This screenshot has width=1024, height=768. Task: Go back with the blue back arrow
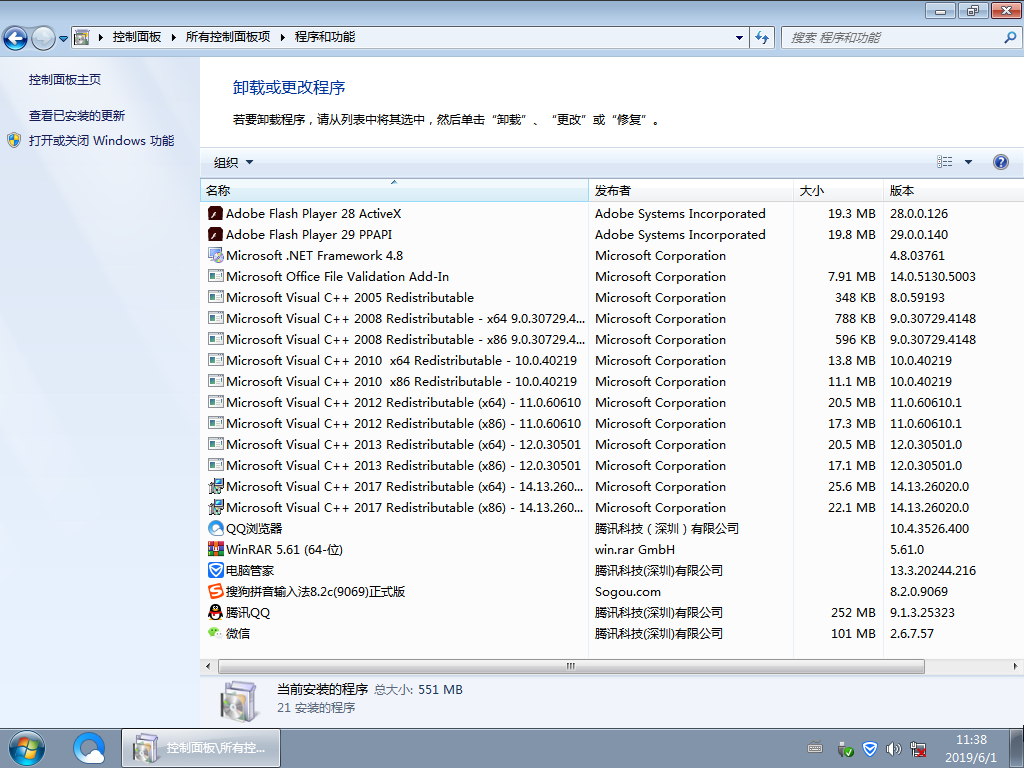[15, 38]
